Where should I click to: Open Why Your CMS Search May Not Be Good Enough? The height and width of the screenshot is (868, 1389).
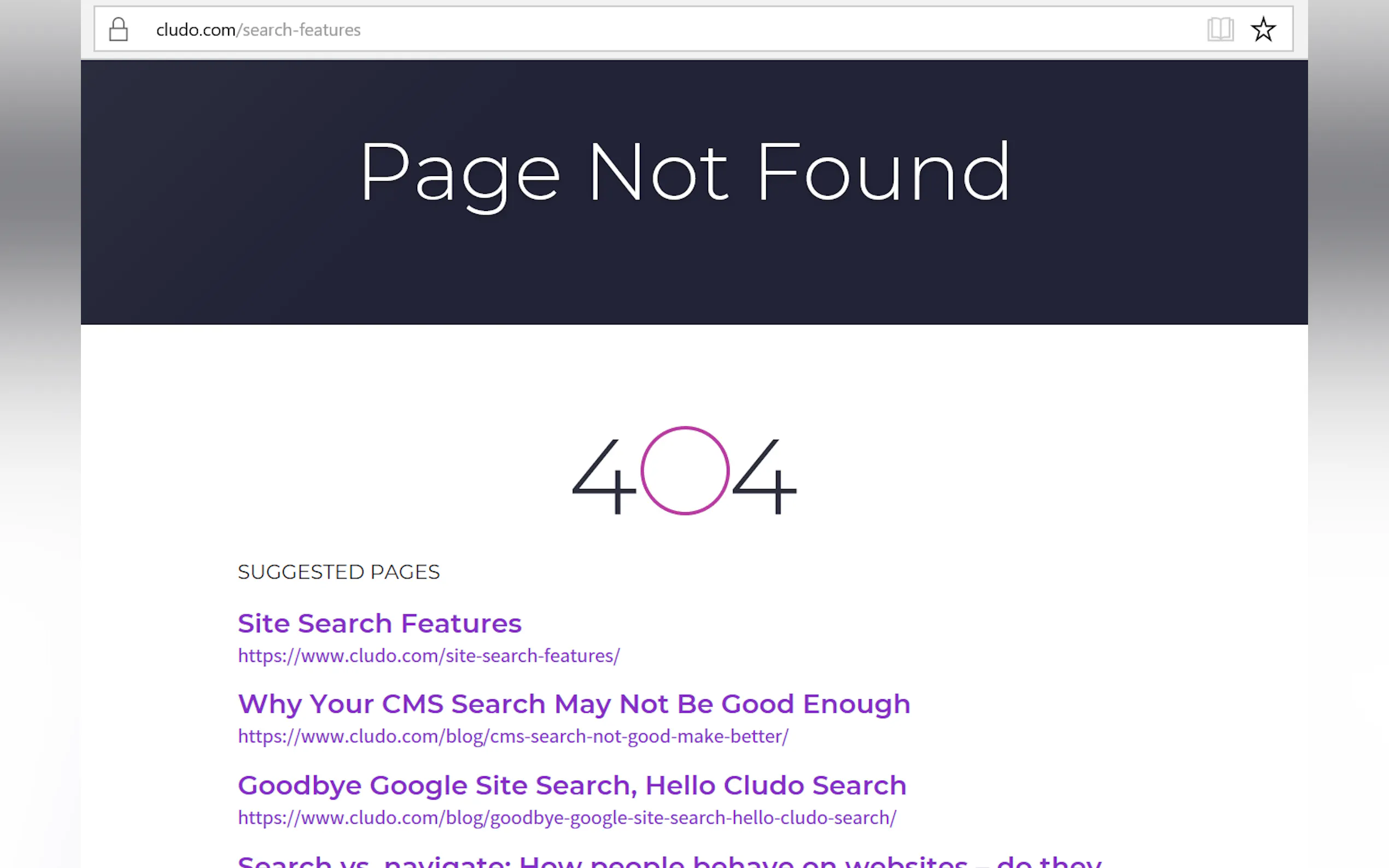[x=574, y=705]
